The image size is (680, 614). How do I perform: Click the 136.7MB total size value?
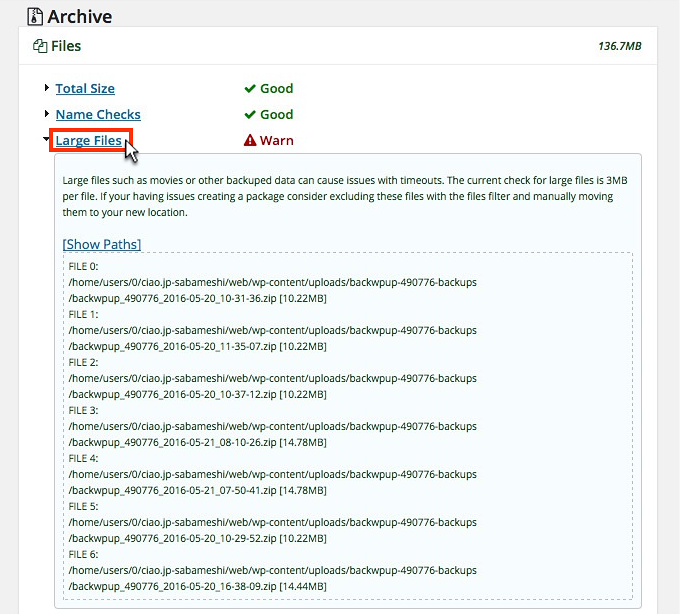click(620, 46)
